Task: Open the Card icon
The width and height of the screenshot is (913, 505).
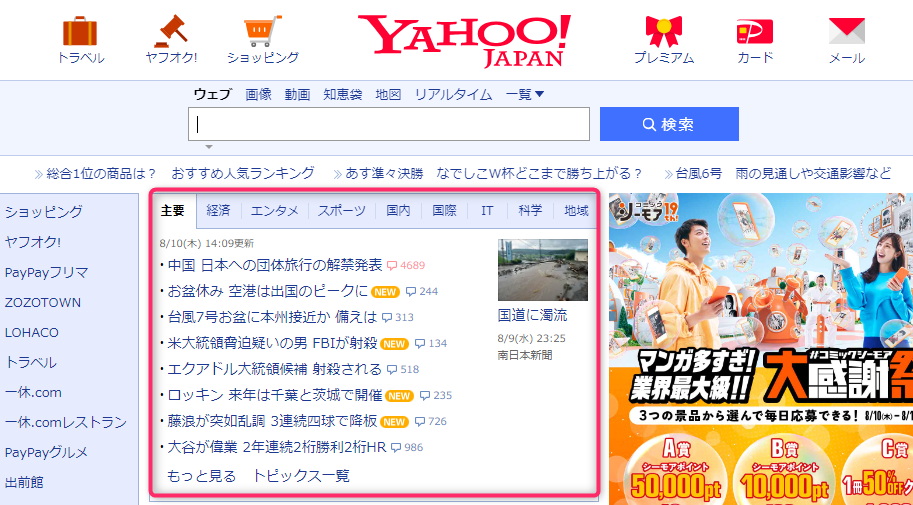Action: click(x=755, y=32)
